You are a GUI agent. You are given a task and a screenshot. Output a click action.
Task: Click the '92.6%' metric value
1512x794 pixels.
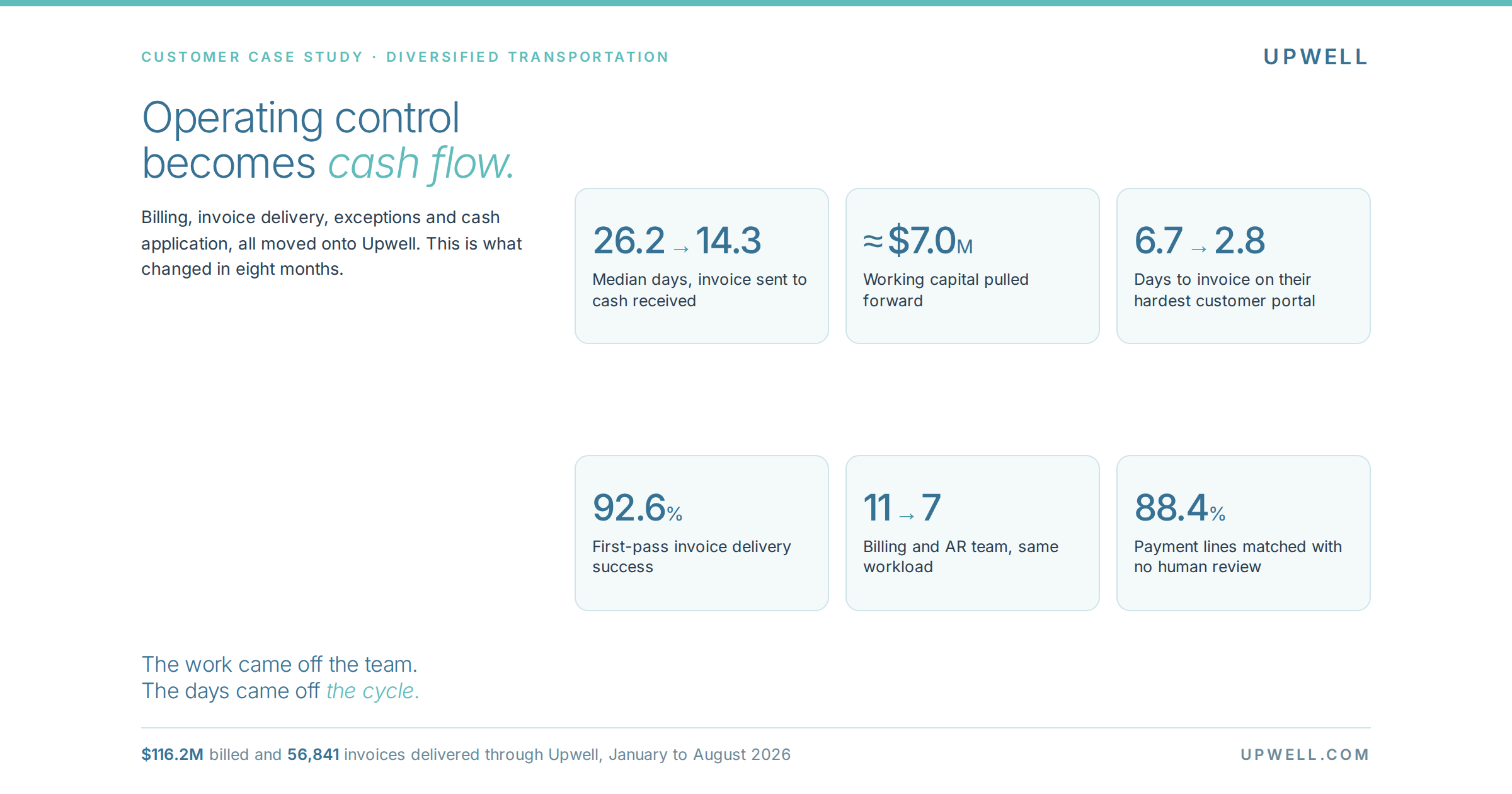[638, 507]
